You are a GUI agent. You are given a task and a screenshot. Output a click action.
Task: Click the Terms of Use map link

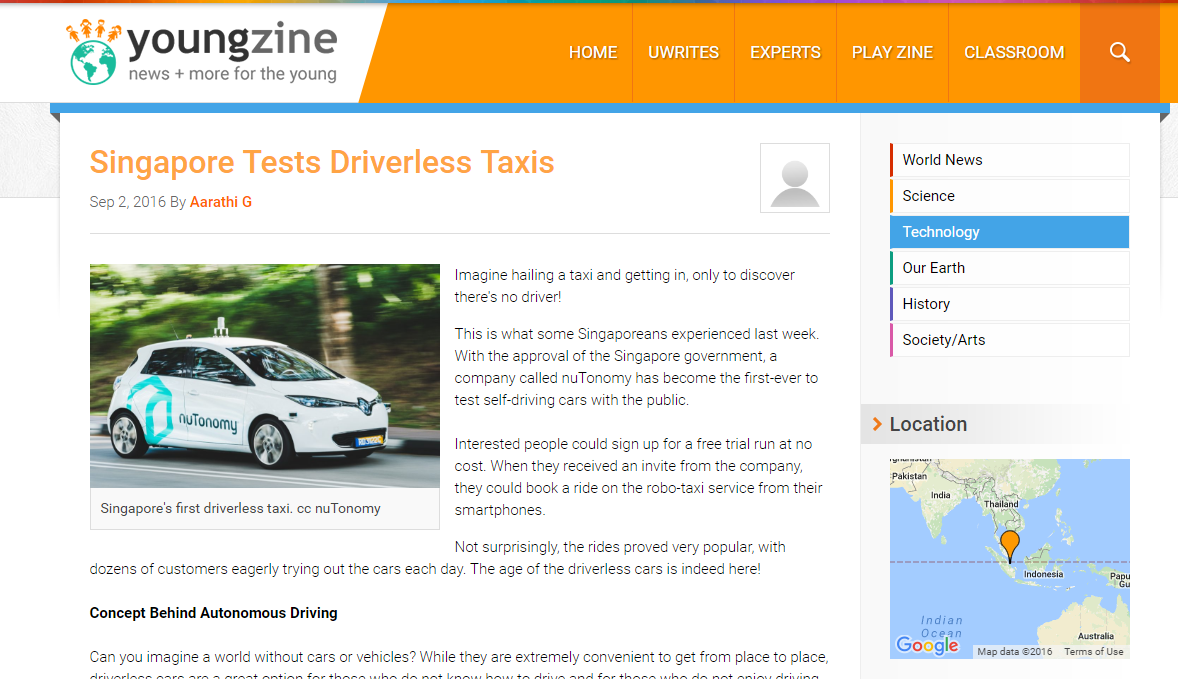pos(1093,651)
